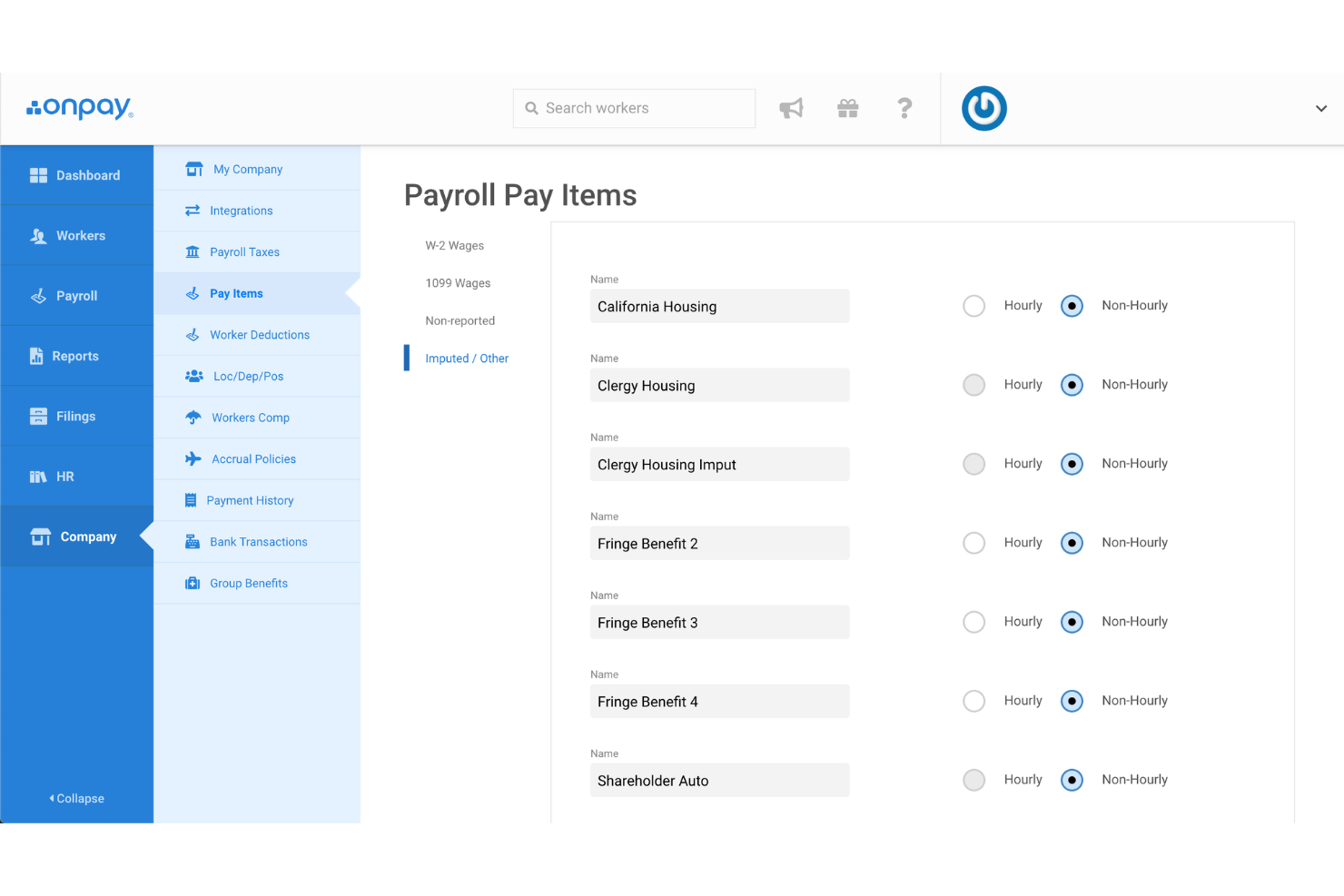Click the Dashboard grid icon
The height and width of the screenshot is (896, 1344).
(x=38, y=175)
